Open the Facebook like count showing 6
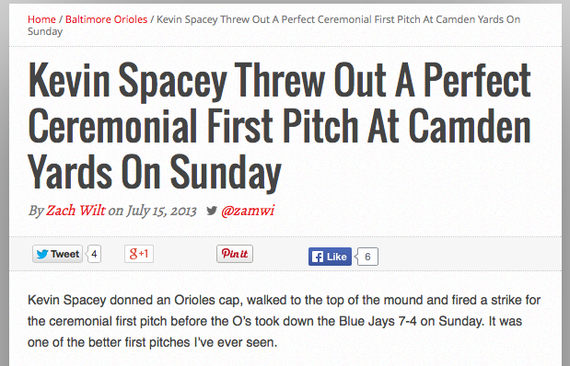570x366 pixels. click(366, 257)
